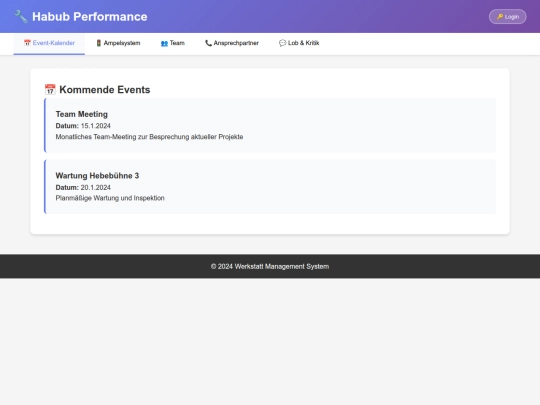This screenshot has width=540, height=405.
Task: Click the phone icon beside Ansprechpartner
Action: 208,43
